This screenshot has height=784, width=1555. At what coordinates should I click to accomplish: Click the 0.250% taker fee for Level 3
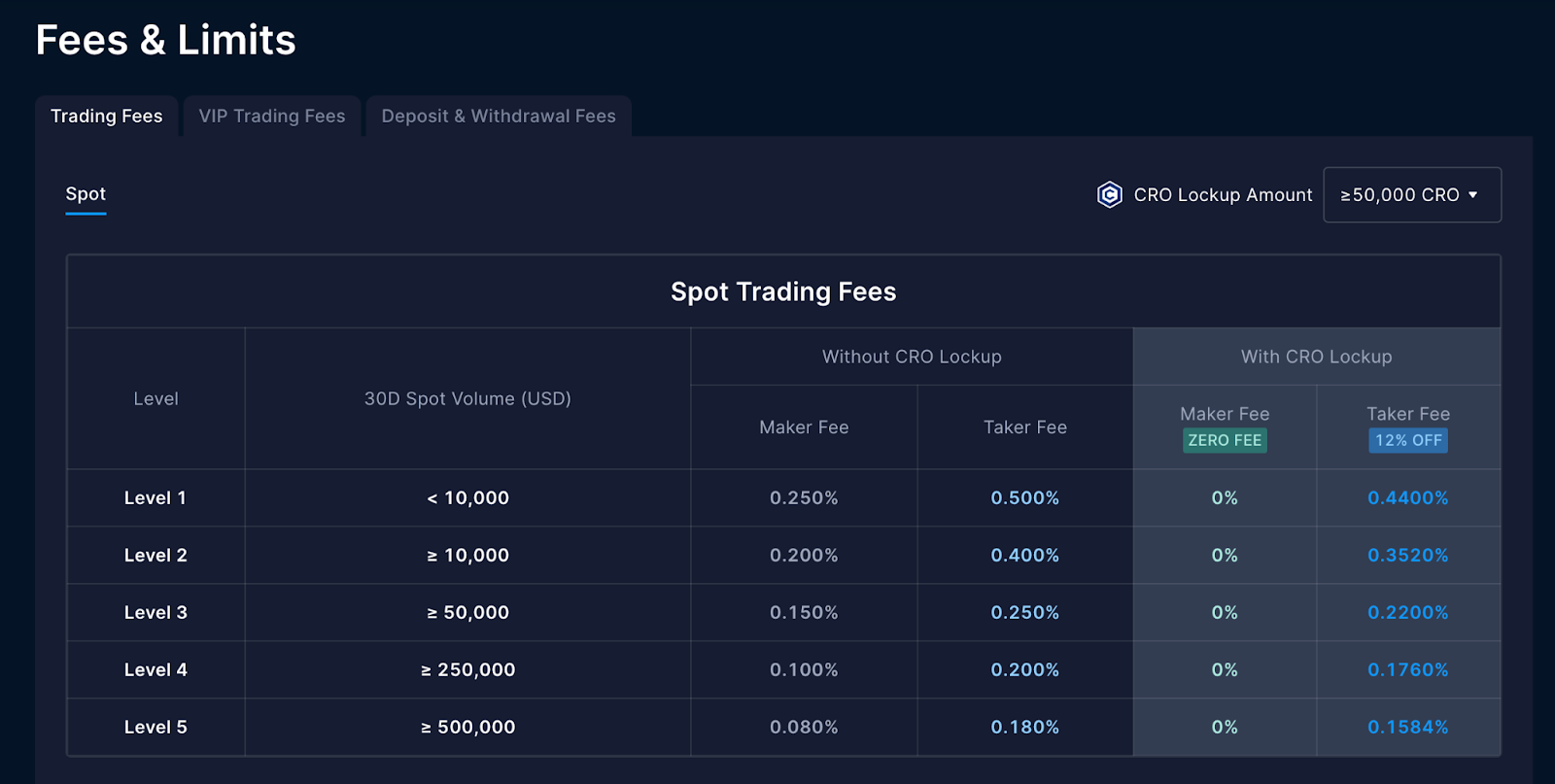(1025, 613)
